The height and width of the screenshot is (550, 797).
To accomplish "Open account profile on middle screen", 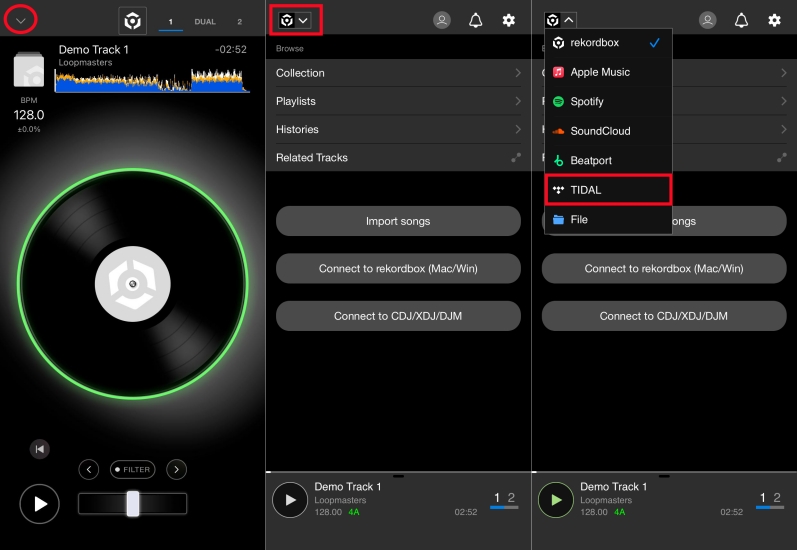I will click(x=442, y=20).
